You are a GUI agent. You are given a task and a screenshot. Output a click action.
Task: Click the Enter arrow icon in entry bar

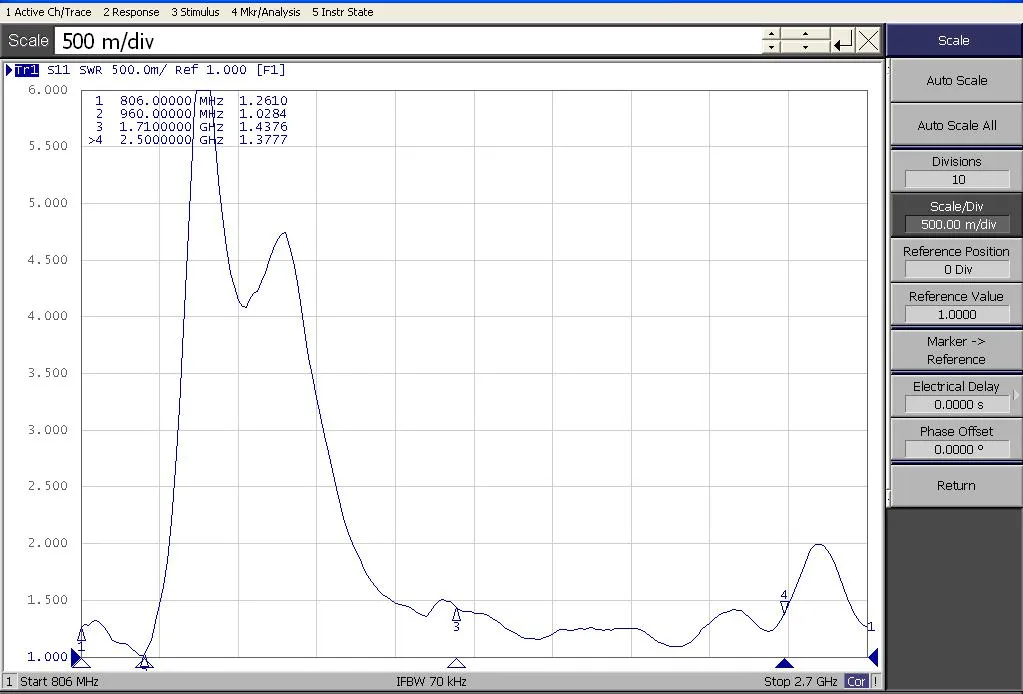[x=843, y=41]
